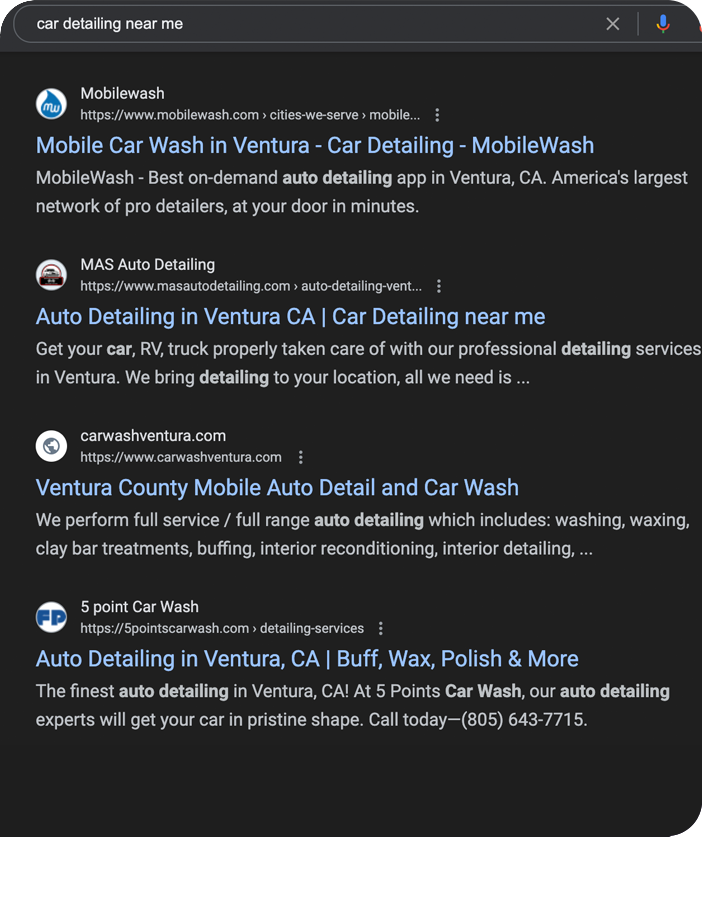Click the Mobilewash site name

tap(122, 94)
